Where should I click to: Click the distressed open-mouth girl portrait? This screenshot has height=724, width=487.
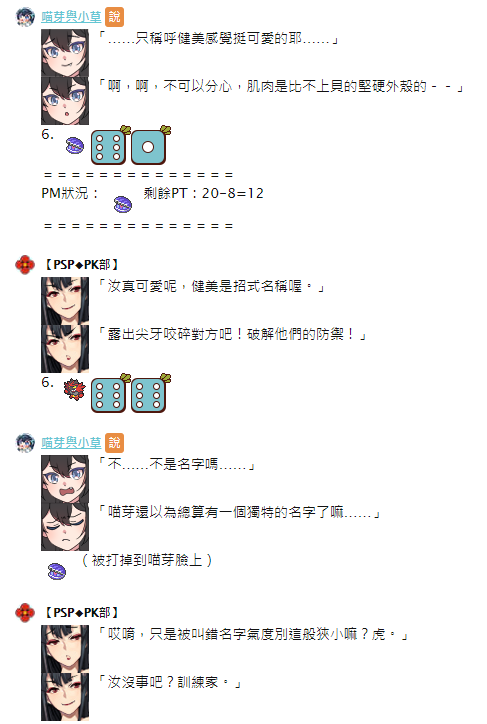click(x=65, y=479)
